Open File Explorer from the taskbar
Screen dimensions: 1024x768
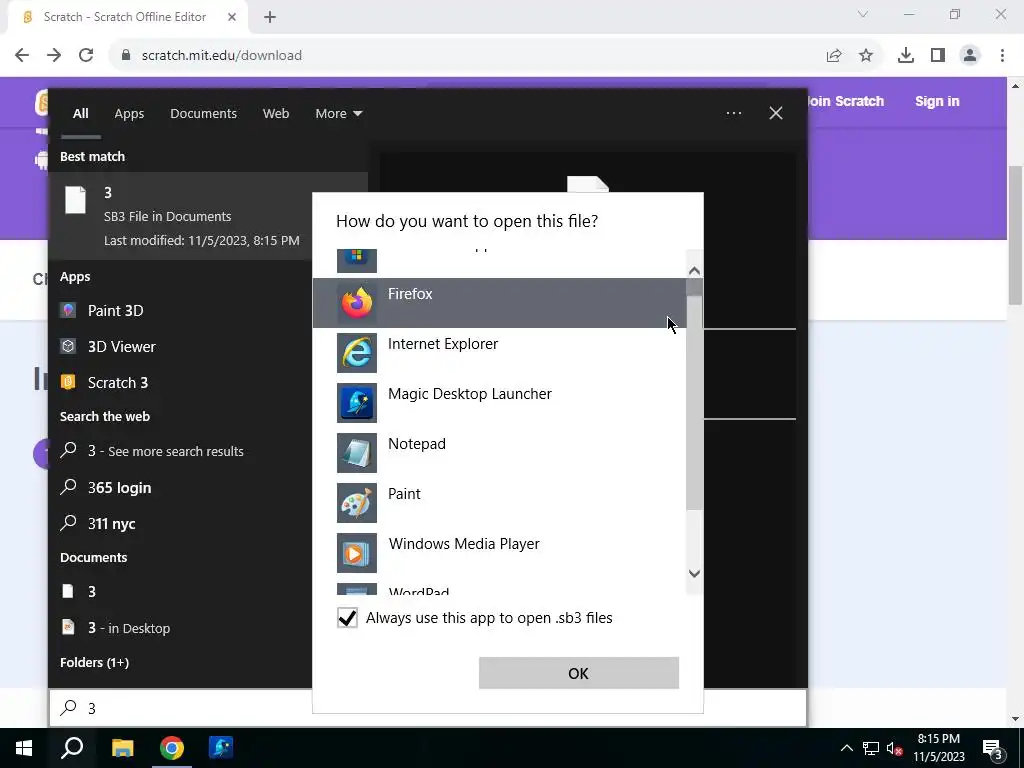click(x=122, y=748)
